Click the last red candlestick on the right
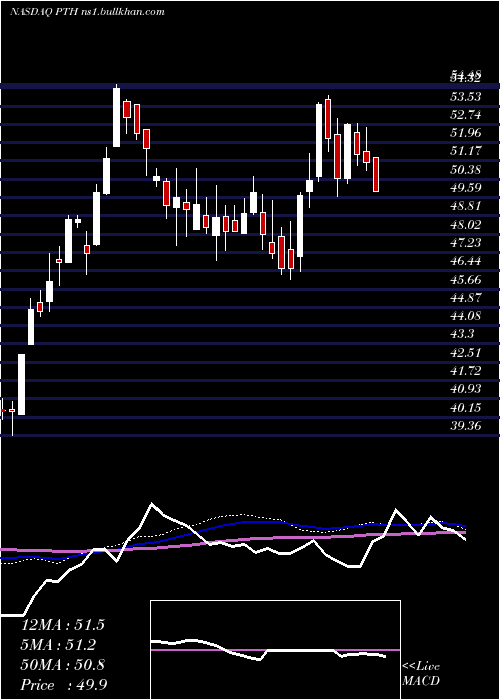The height and width of the screenshot is (700, 500). 376,175
